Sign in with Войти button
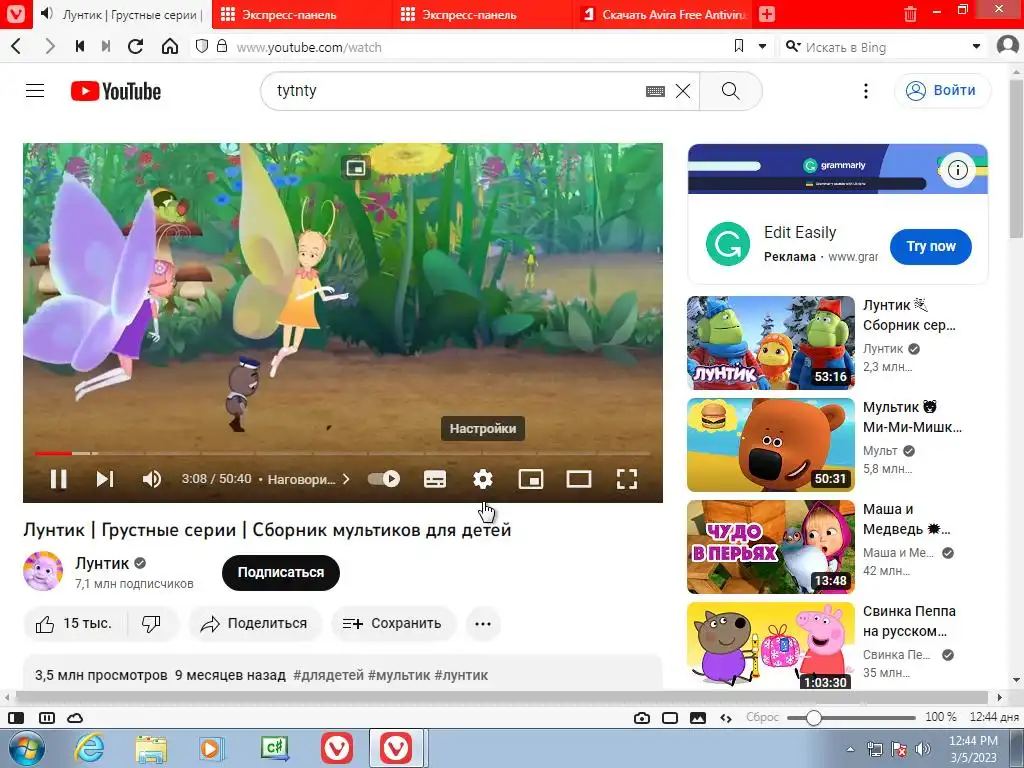This screenshot has width=1024, height=768. (x=942, y=91)
